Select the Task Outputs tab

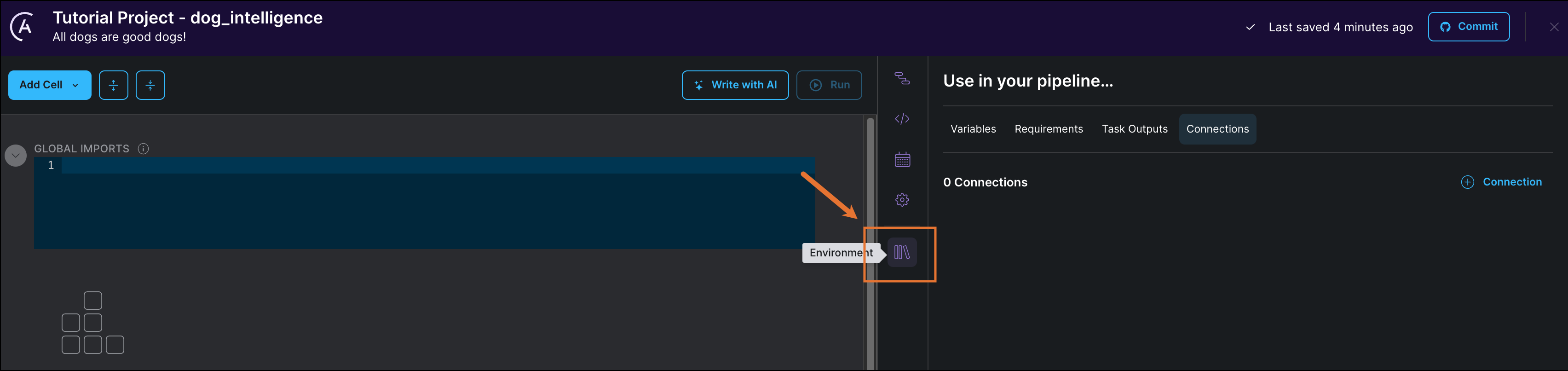[1134, 129]
